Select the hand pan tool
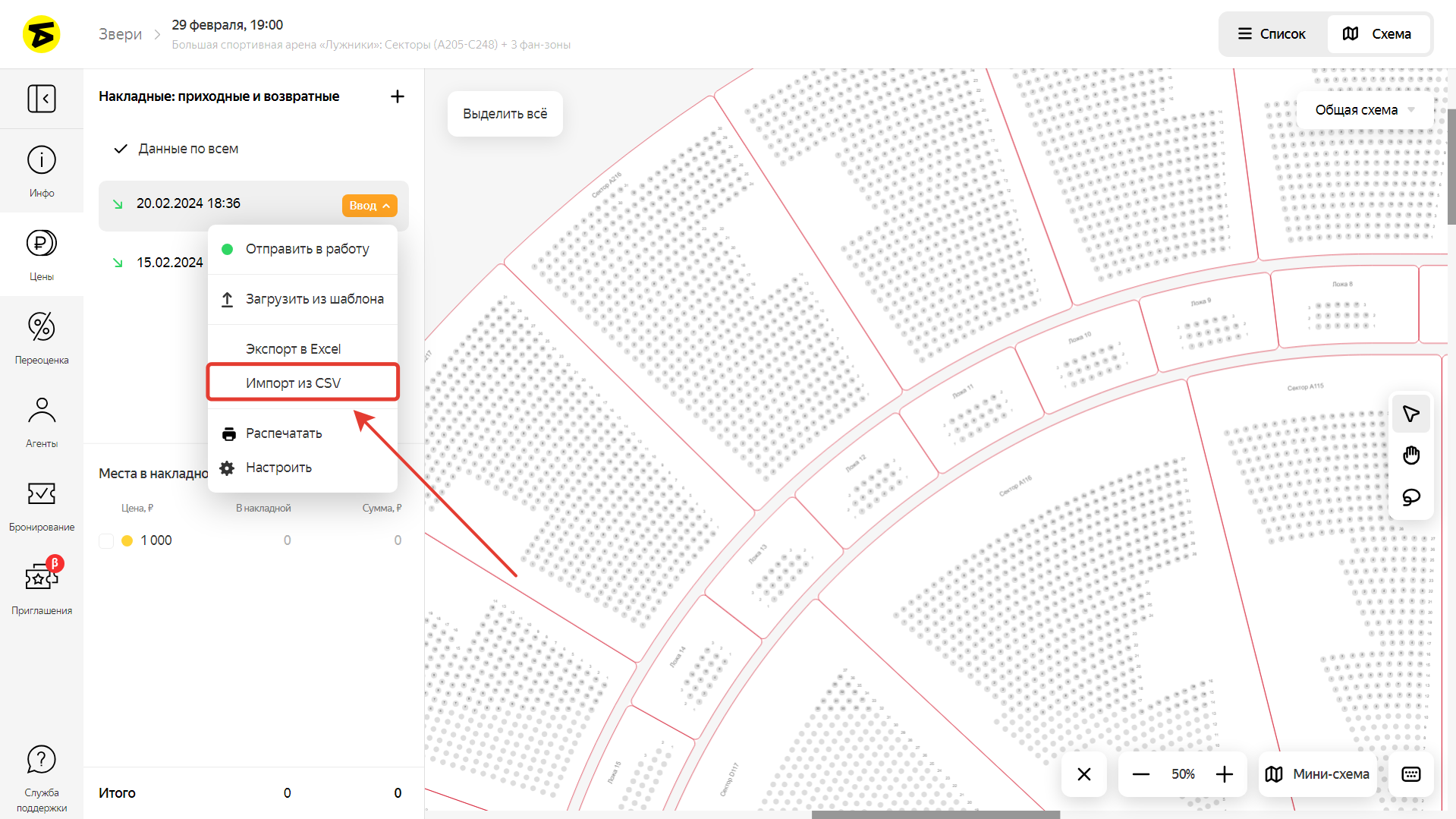Screen dimensions: 1456x819 click(x=1410, y=455)
